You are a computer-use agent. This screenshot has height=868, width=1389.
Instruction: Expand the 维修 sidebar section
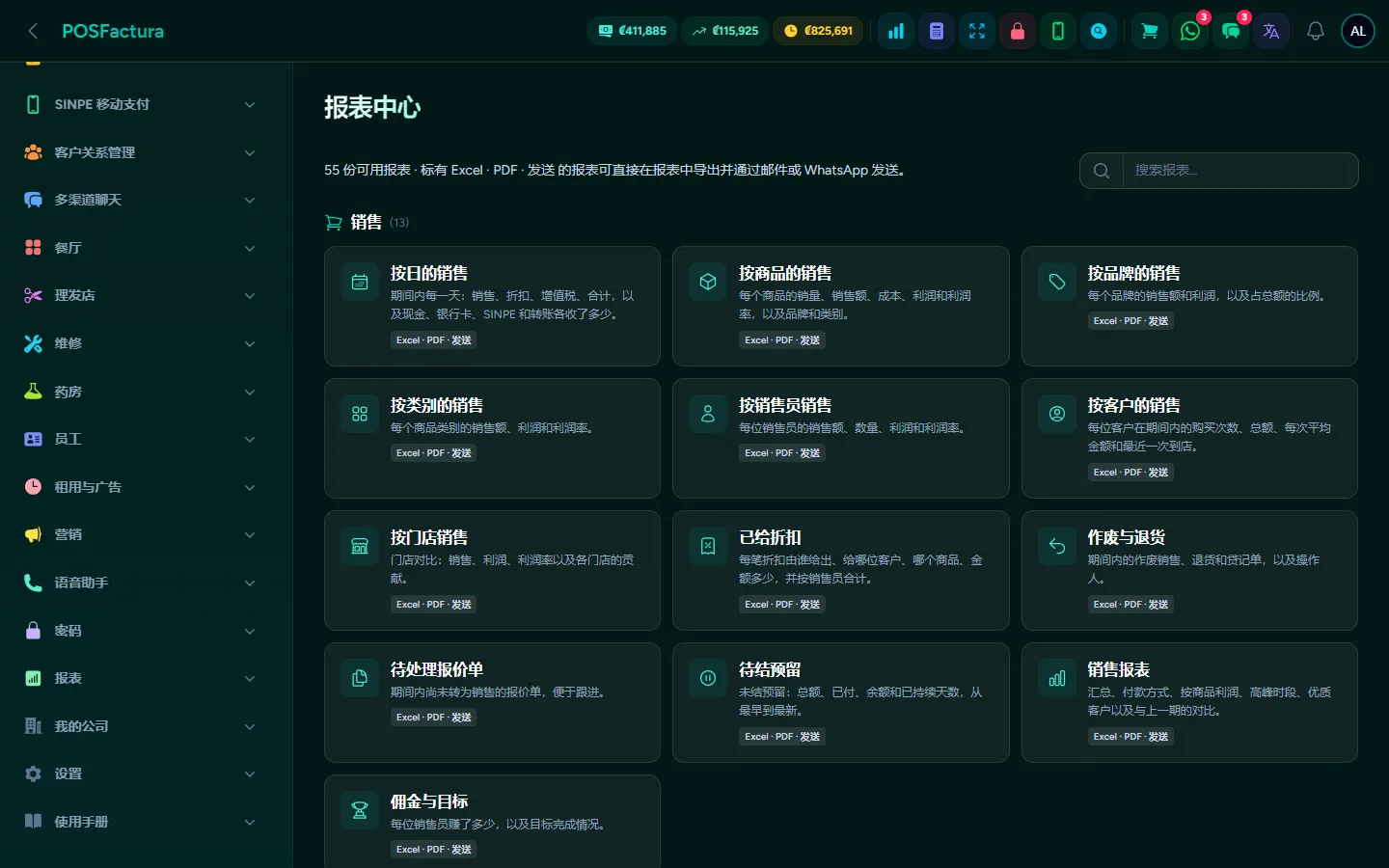point(141,343)
